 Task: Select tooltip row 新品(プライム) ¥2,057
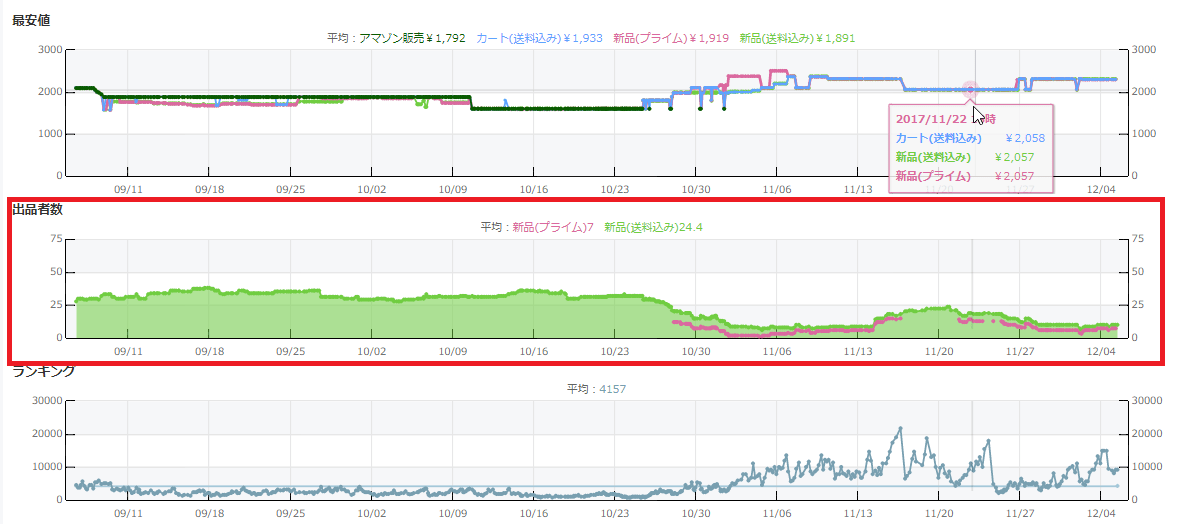[968, 176]
